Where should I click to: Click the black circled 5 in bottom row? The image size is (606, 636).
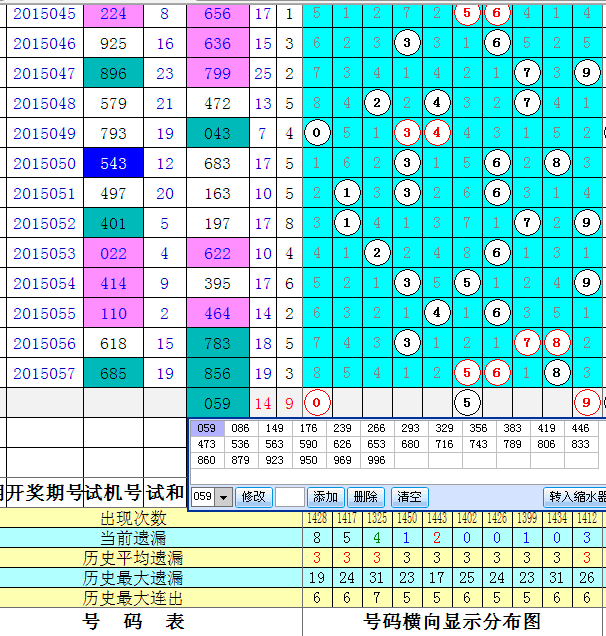click(x=467, y=403)
